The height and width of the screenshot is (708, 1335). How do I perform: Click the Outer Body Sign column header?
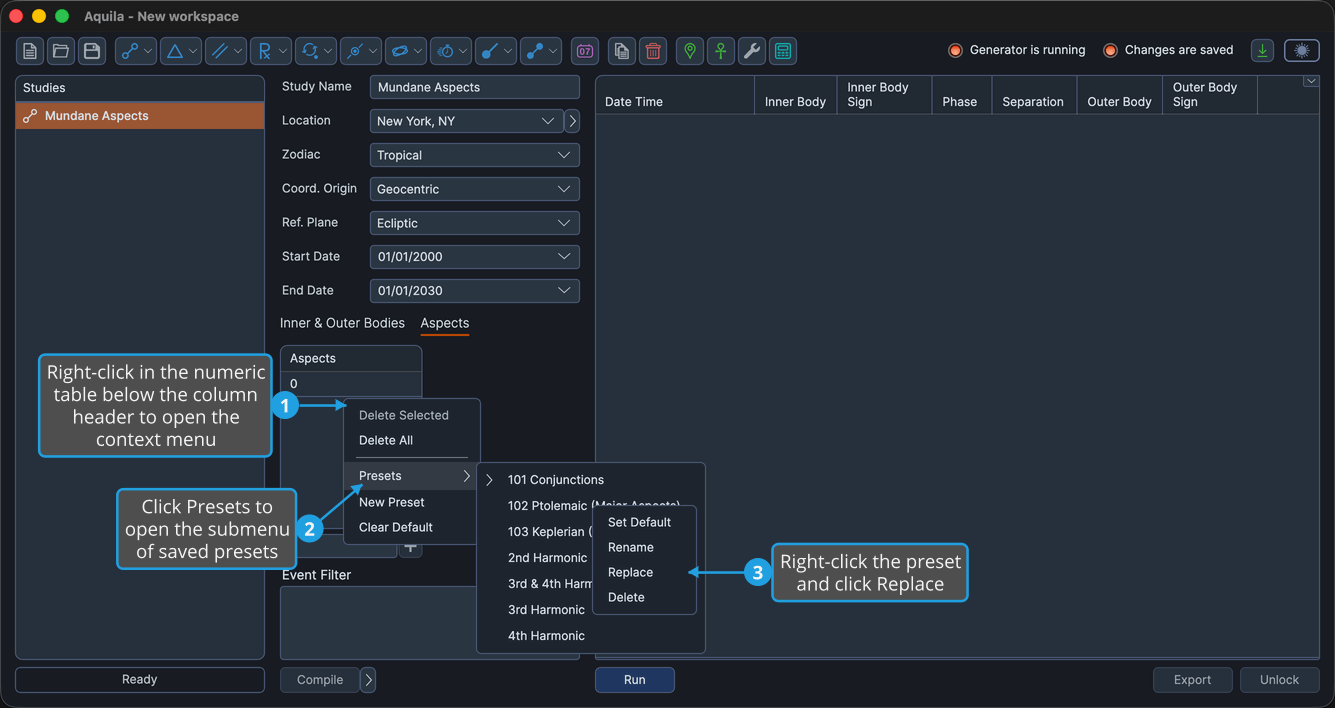[1209, 95]
